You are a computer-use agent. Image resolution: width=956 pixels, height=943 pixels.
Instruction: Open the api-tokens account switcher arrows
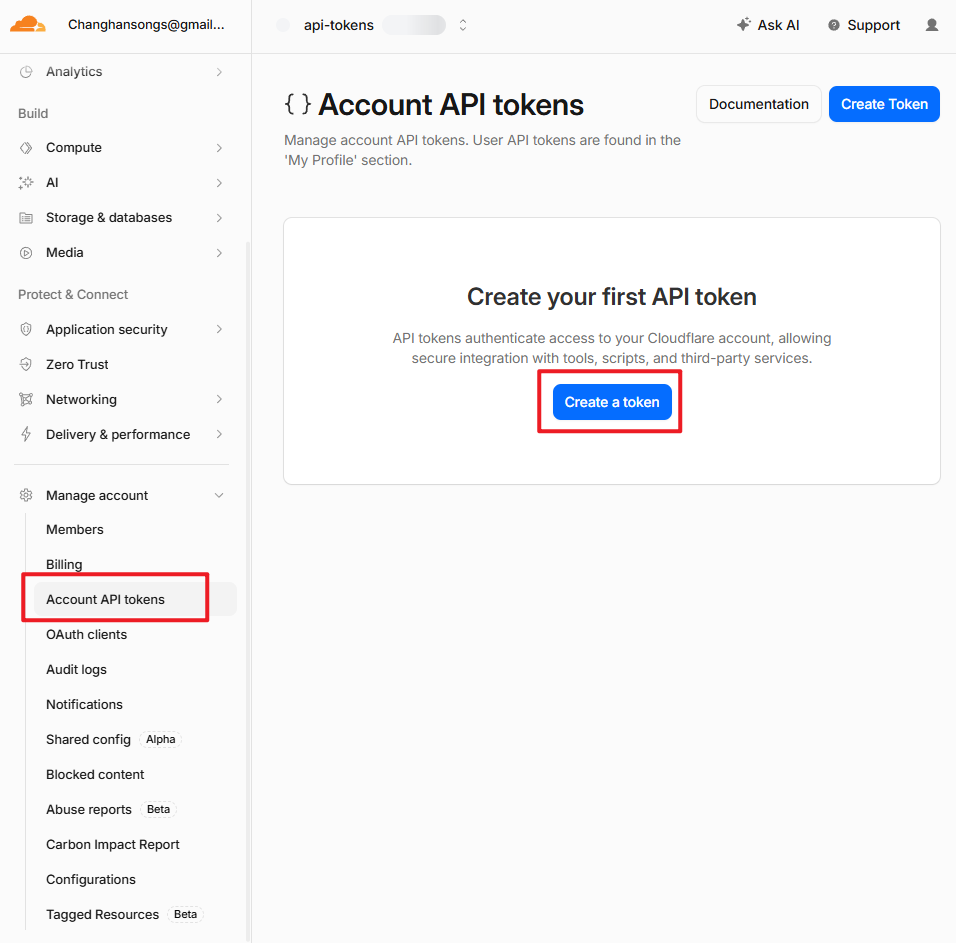pos(463,25)
